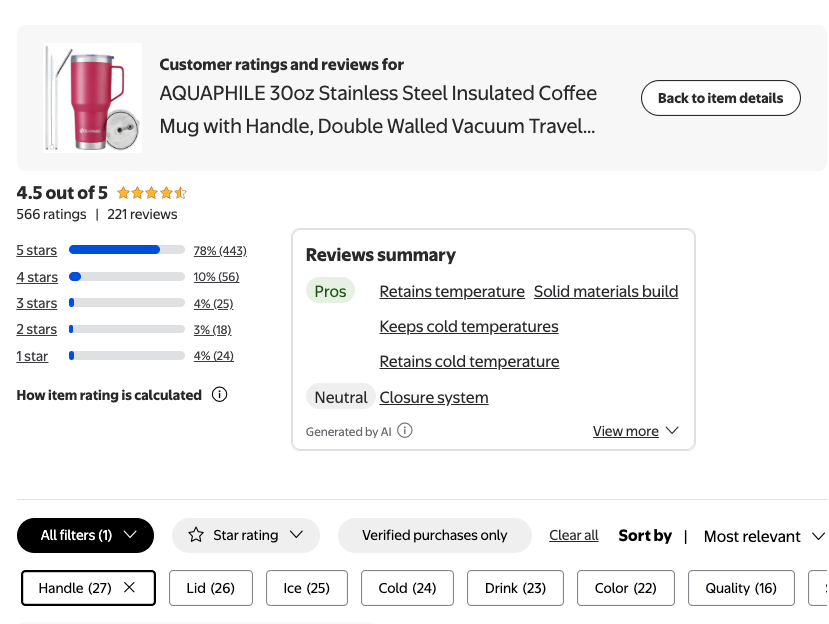
Task: Click the Clear all link
Action: [574, 535]
